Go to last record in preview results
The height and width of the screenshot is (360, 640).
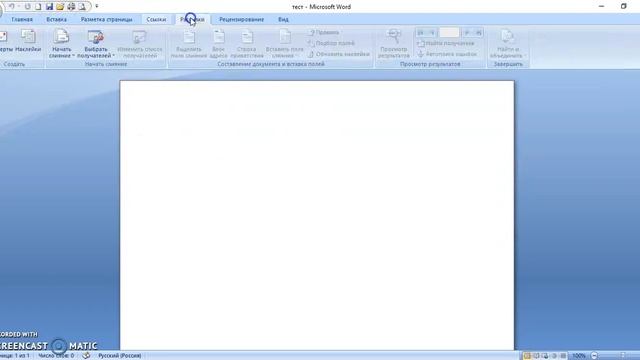pos(478,33)
